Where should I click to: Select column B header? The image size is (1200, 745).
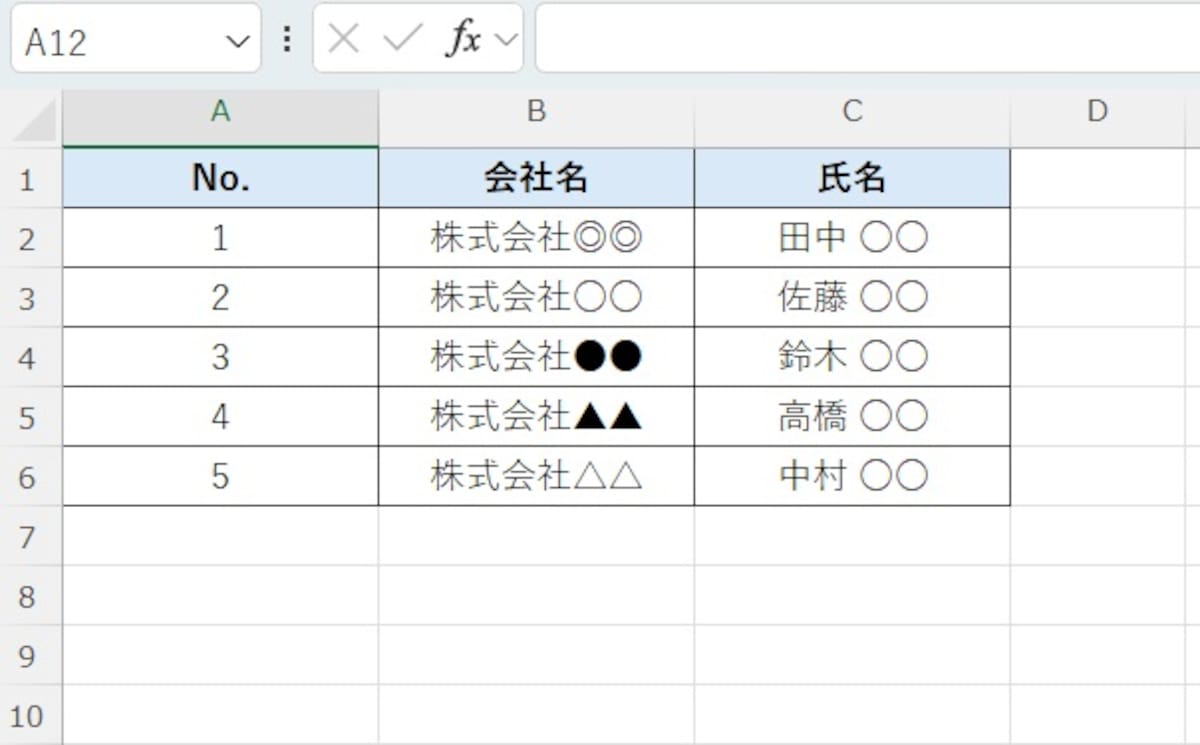tap(536, 112)
